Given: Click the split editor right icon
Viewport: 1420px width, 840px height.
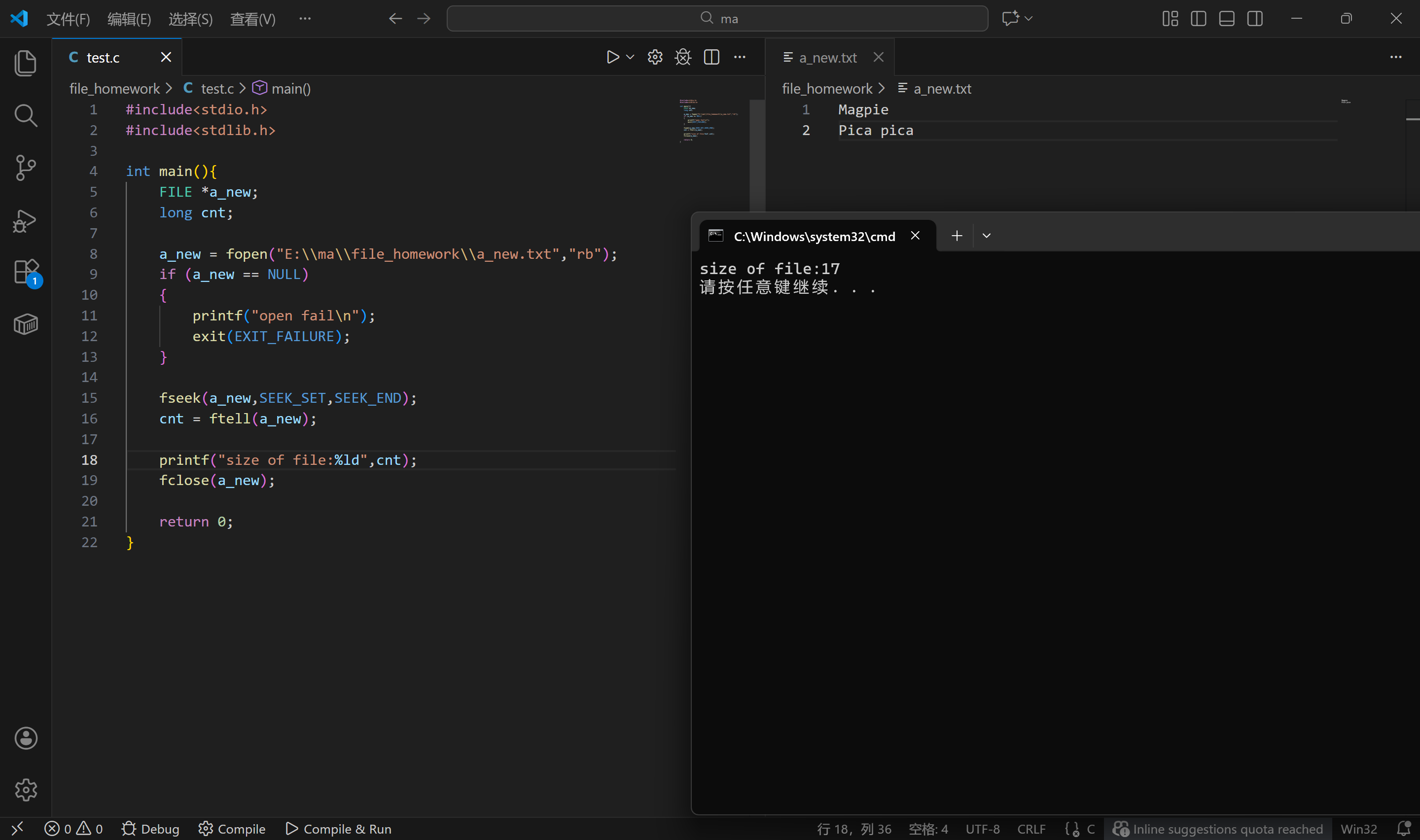Looking at the screenshot, I should (x=711, y=57).
